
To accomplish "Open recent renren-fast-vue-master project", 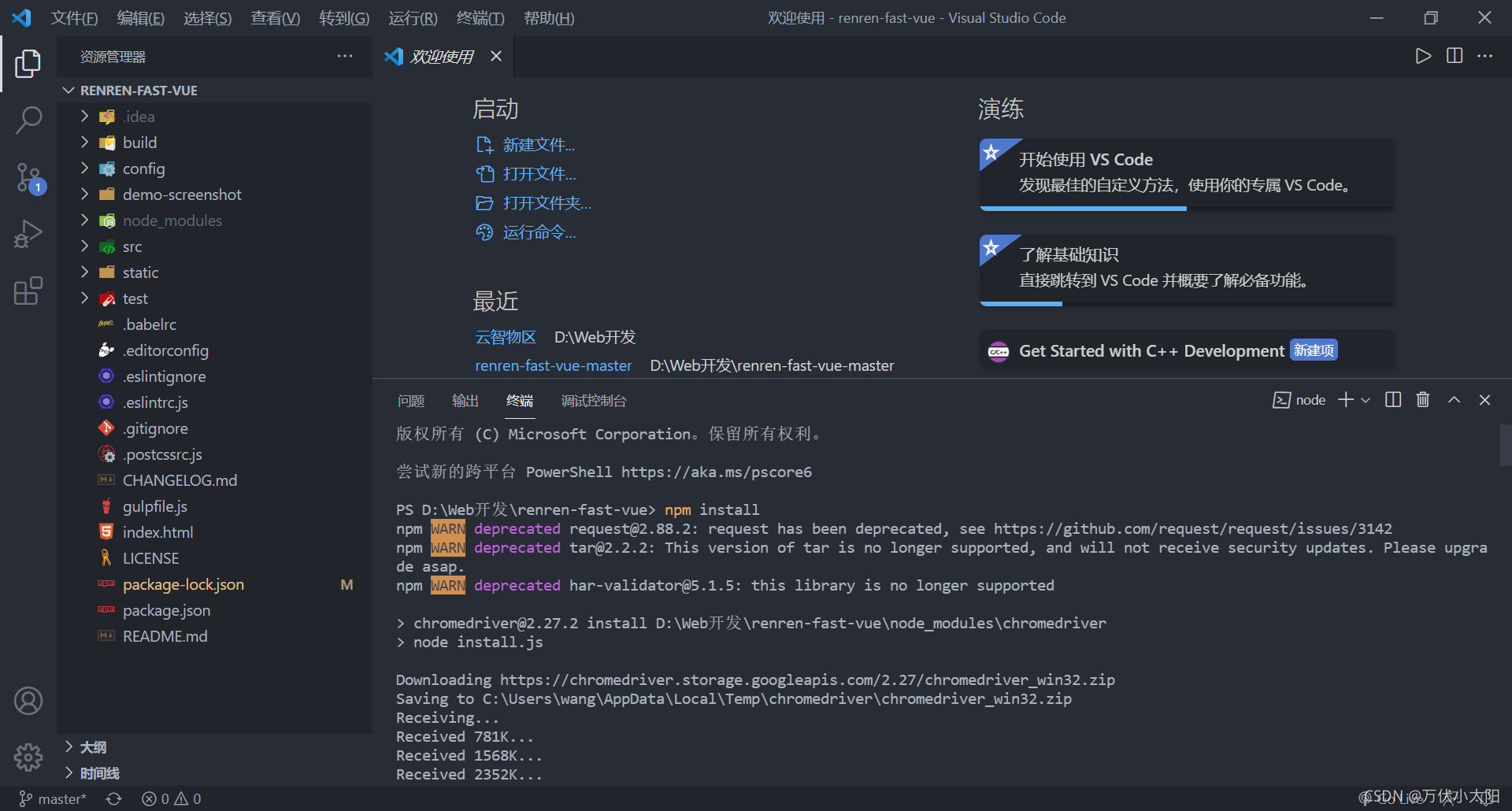I will click(554, 365).
